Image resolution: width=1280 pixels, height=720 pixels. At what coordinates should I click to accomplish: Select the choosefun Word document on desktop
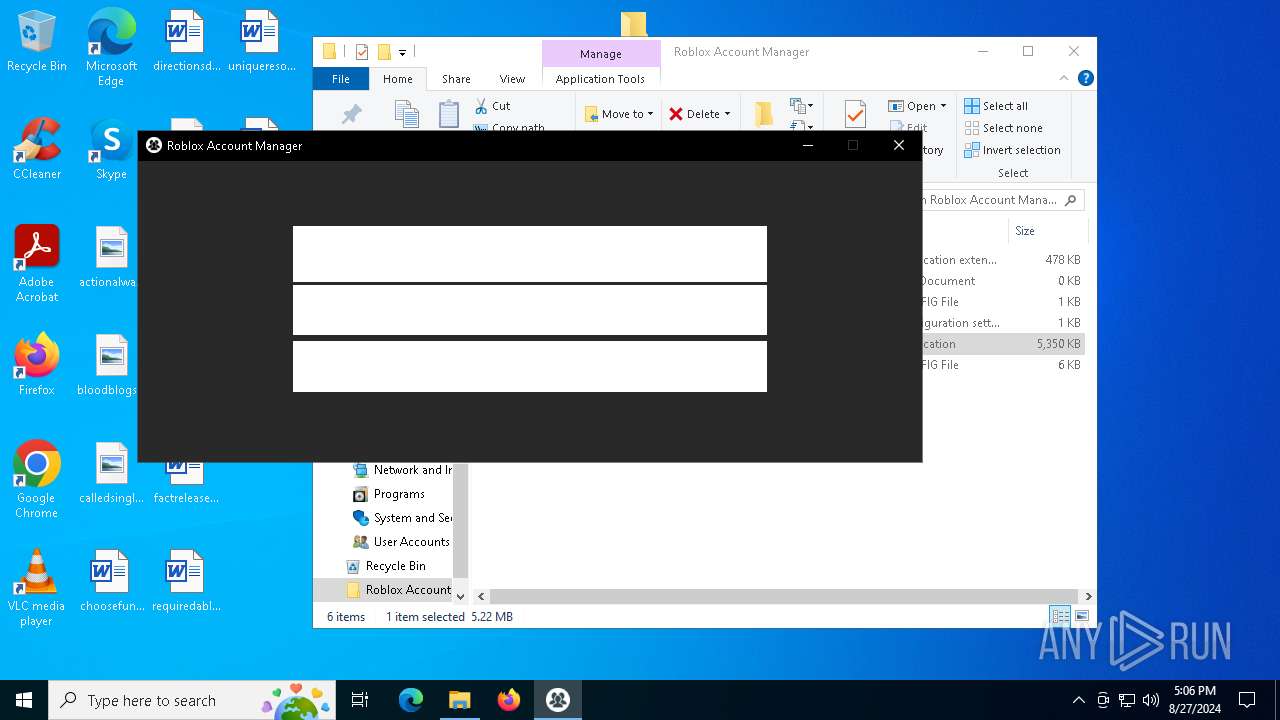111,581
